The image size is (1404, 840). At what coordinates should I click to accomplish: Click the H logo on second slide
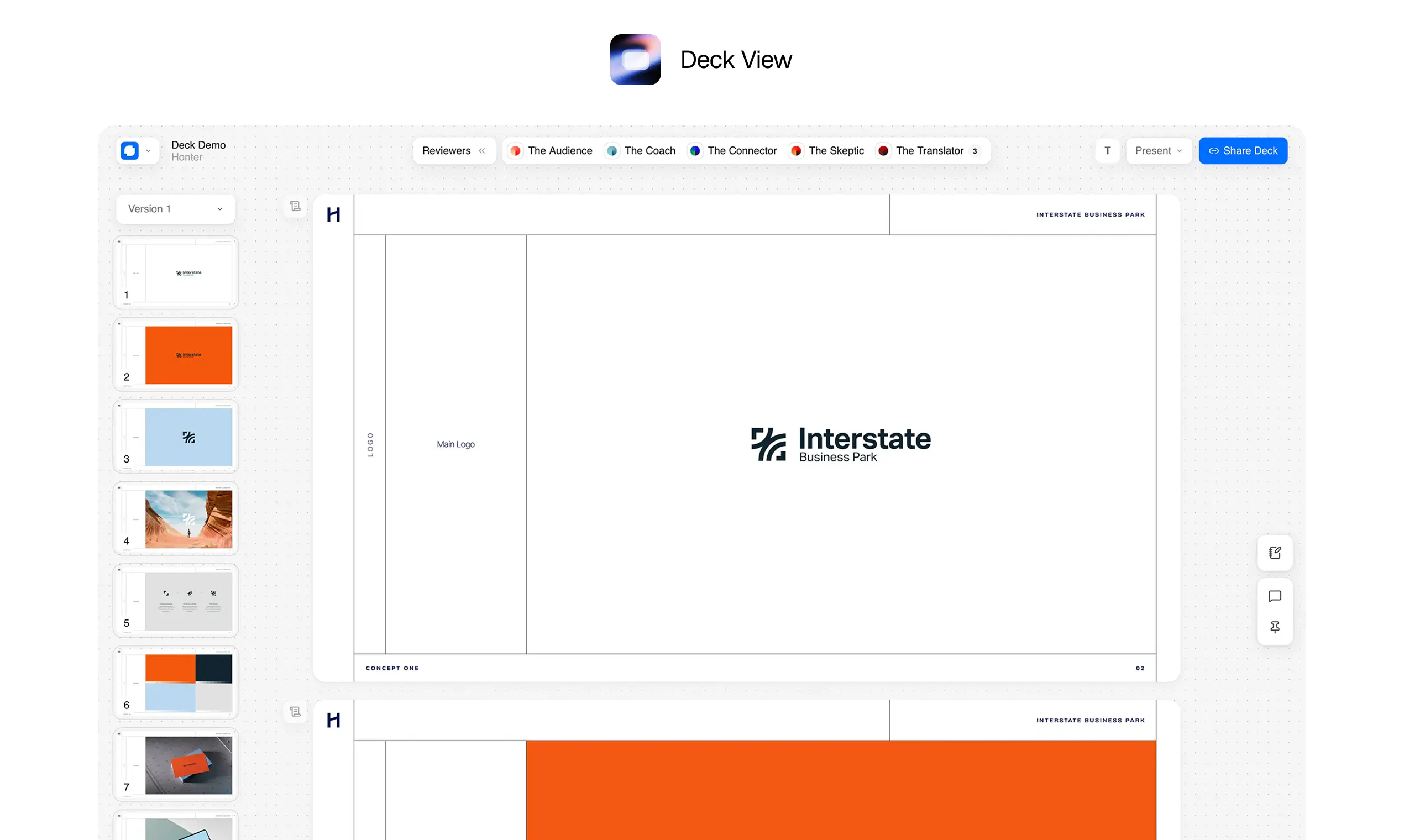(333, 720)
